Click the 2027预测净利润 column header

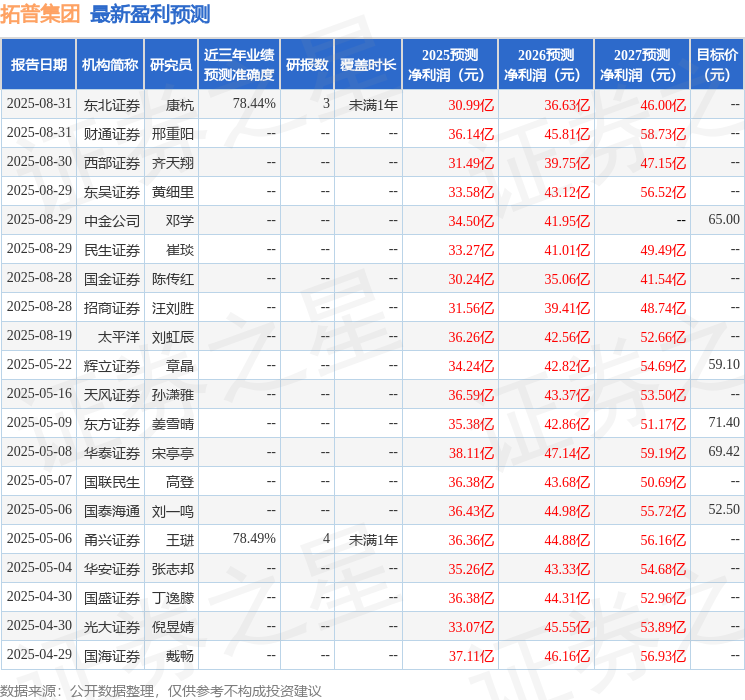point(642,65)
